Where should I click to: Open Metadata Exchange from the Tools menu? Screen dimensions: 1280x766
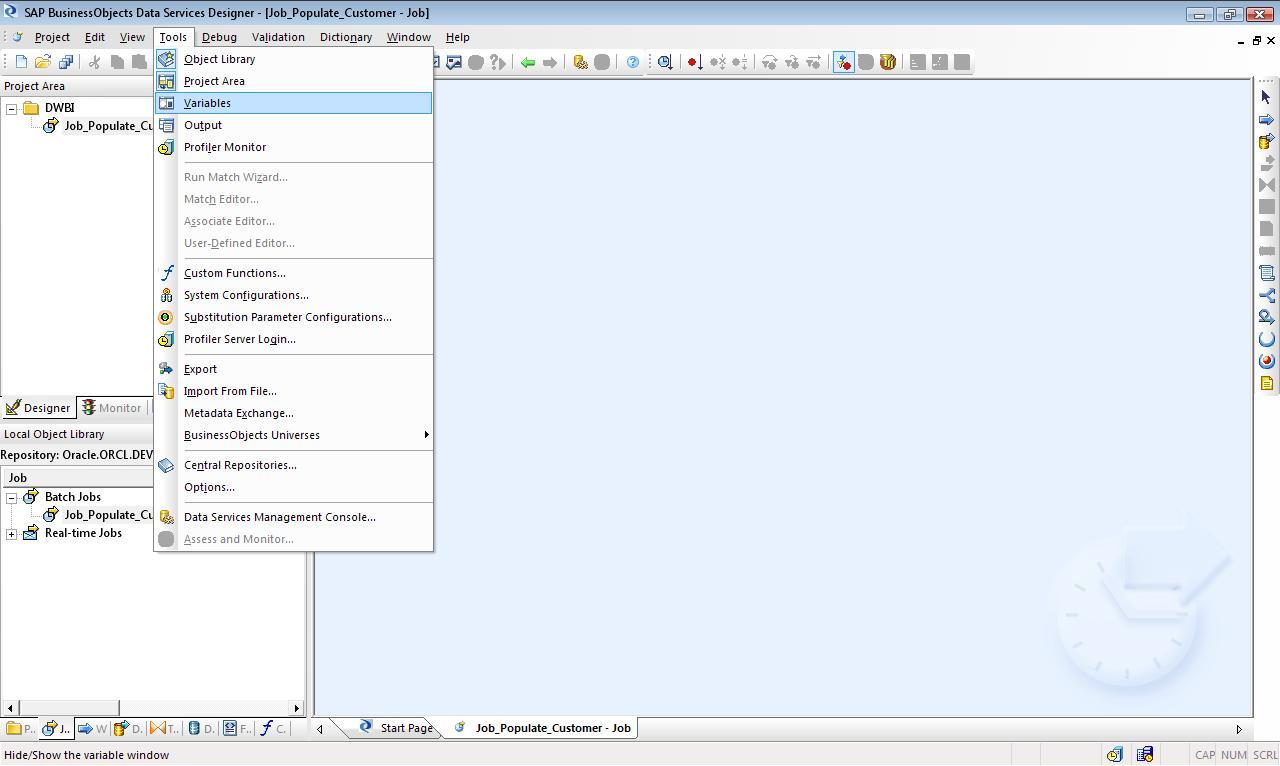[293, 413]
